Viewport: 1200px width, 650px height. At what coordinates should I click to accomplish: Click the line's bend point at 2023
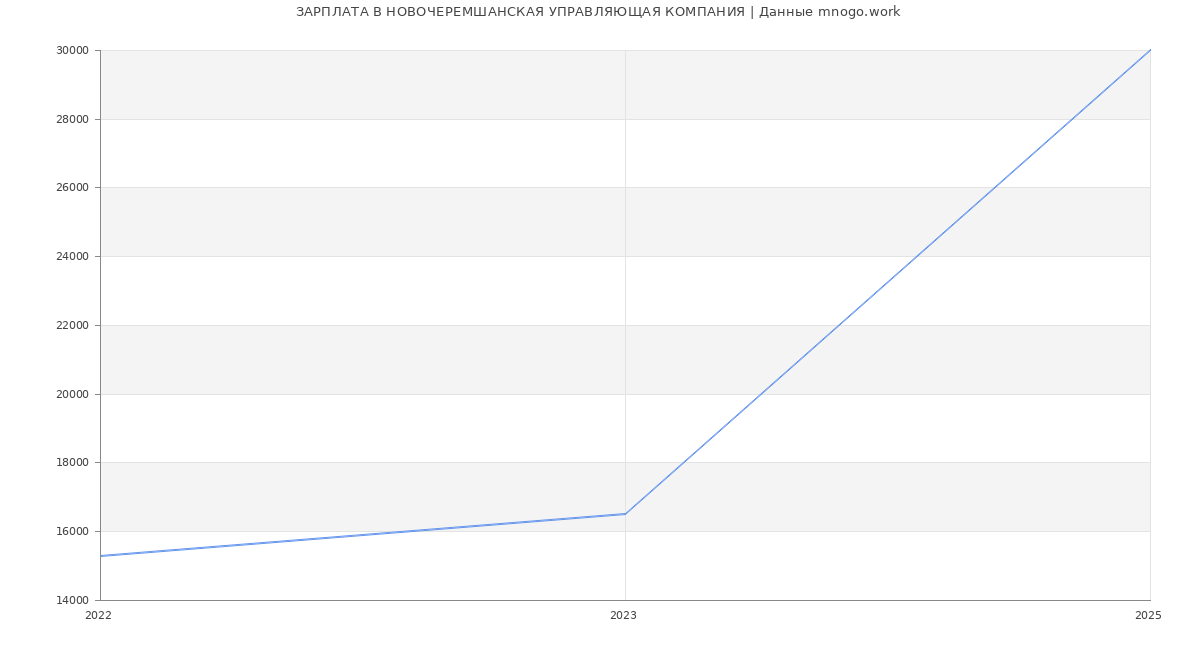pos(625,514)
